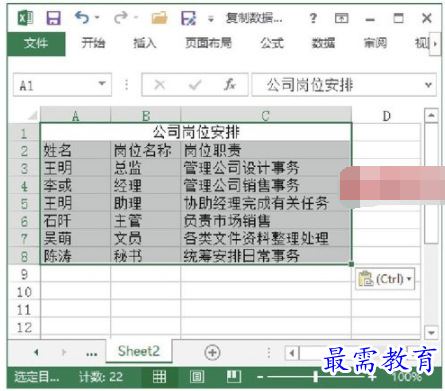Click cell containing 岗位职责
Viewport: 445px width, 391px height.
pyautogui.click(x=266, y=150)
